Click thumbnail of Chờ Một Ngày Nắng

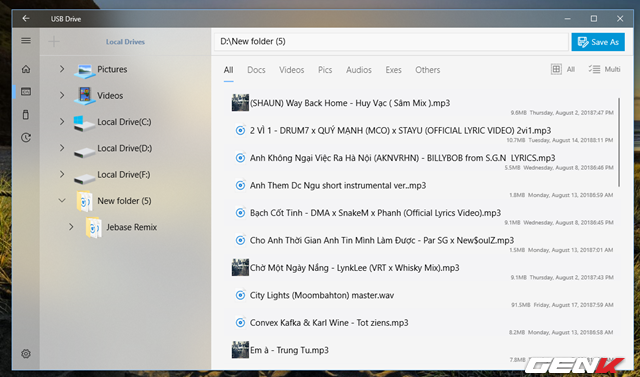[x=240, y=268]
